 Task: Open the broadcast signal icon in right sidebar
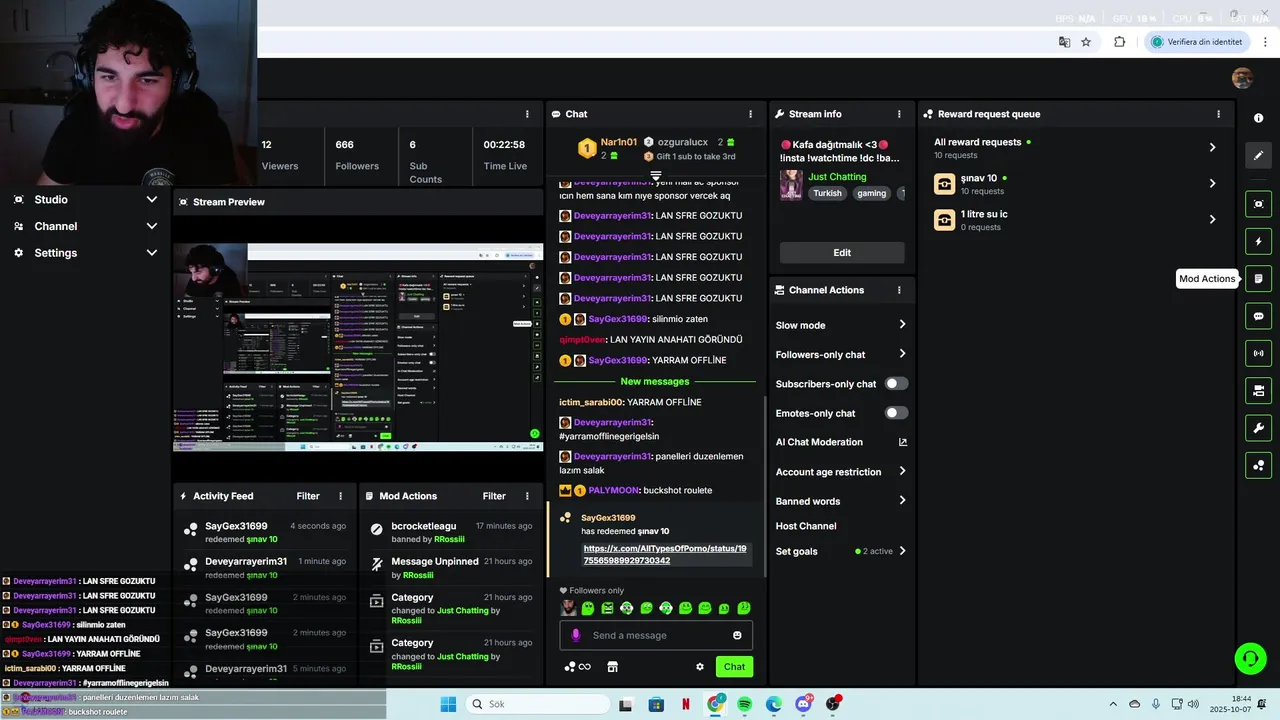(1258, 353)
